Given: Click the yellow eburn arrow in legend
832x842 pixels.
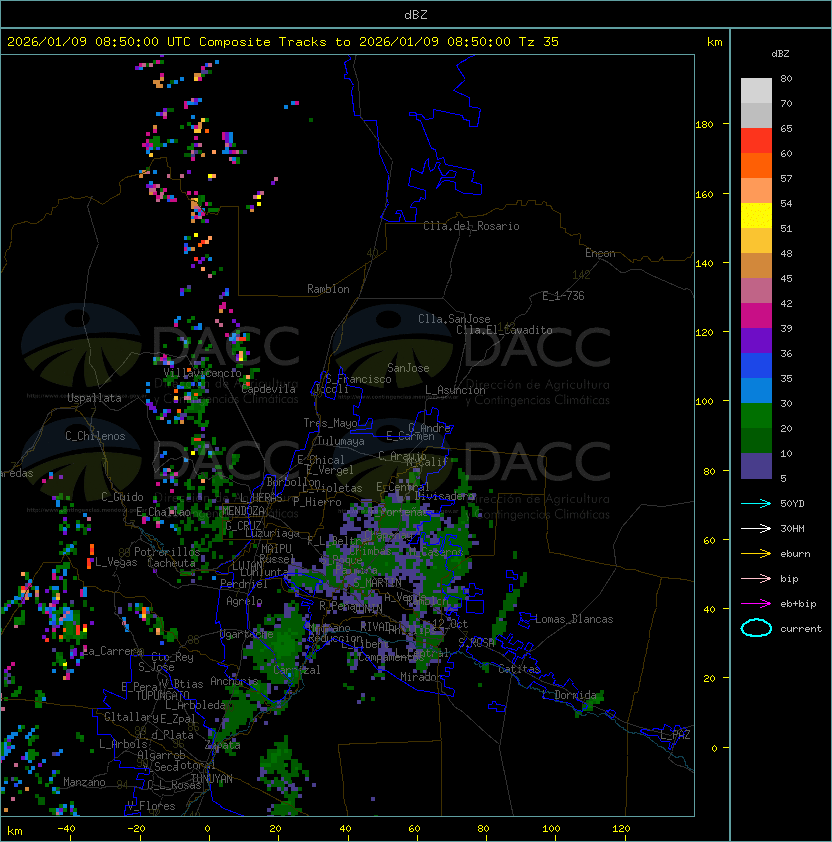Looking at the screenshot, I should [756, 554].
